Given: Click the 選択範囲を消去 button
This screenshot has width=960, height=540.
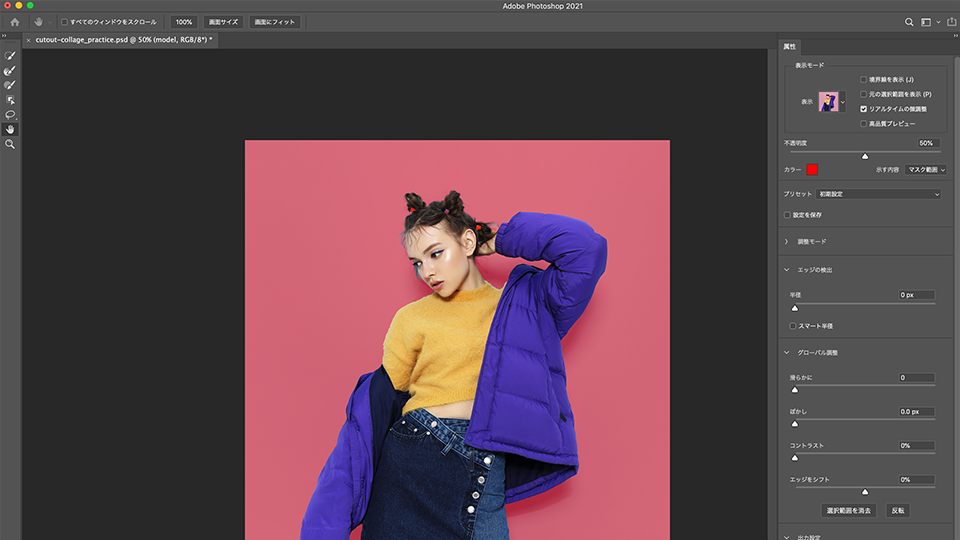Looking at the screenshot, I should 849,511.
